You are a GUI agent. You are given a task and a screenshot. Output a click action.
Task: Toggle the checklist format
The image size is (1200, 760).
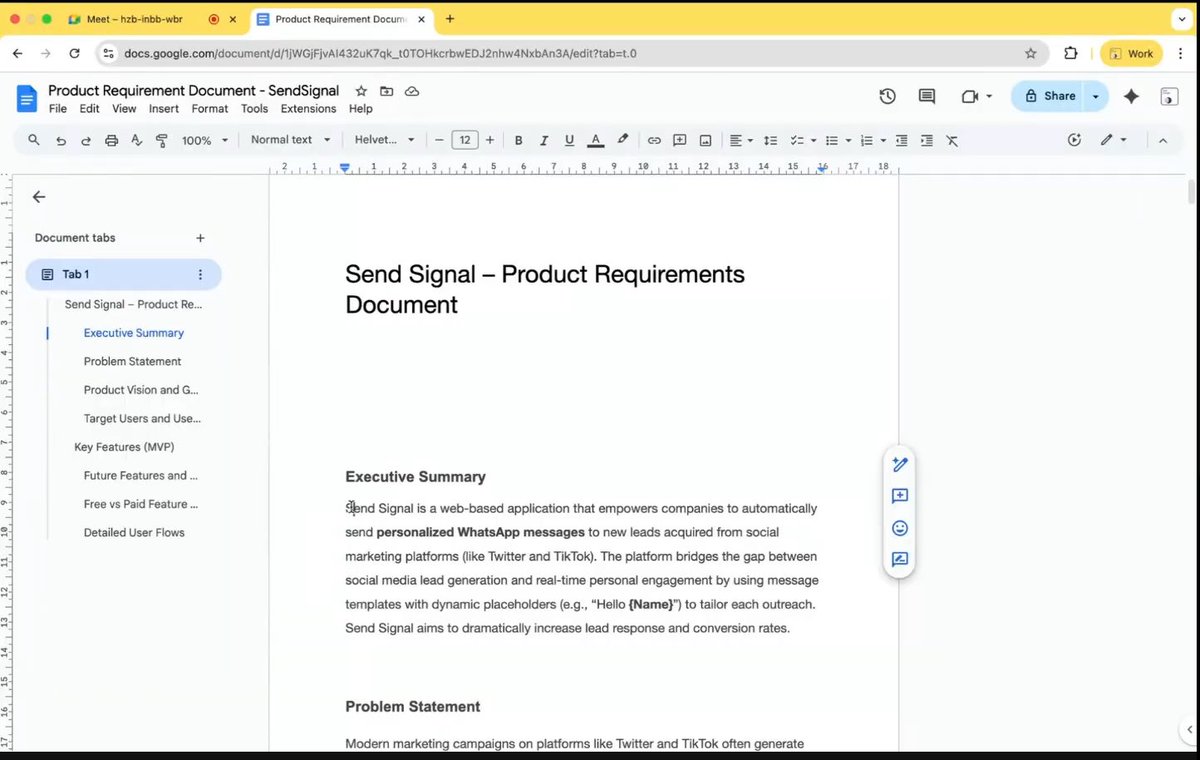[798, 140]
